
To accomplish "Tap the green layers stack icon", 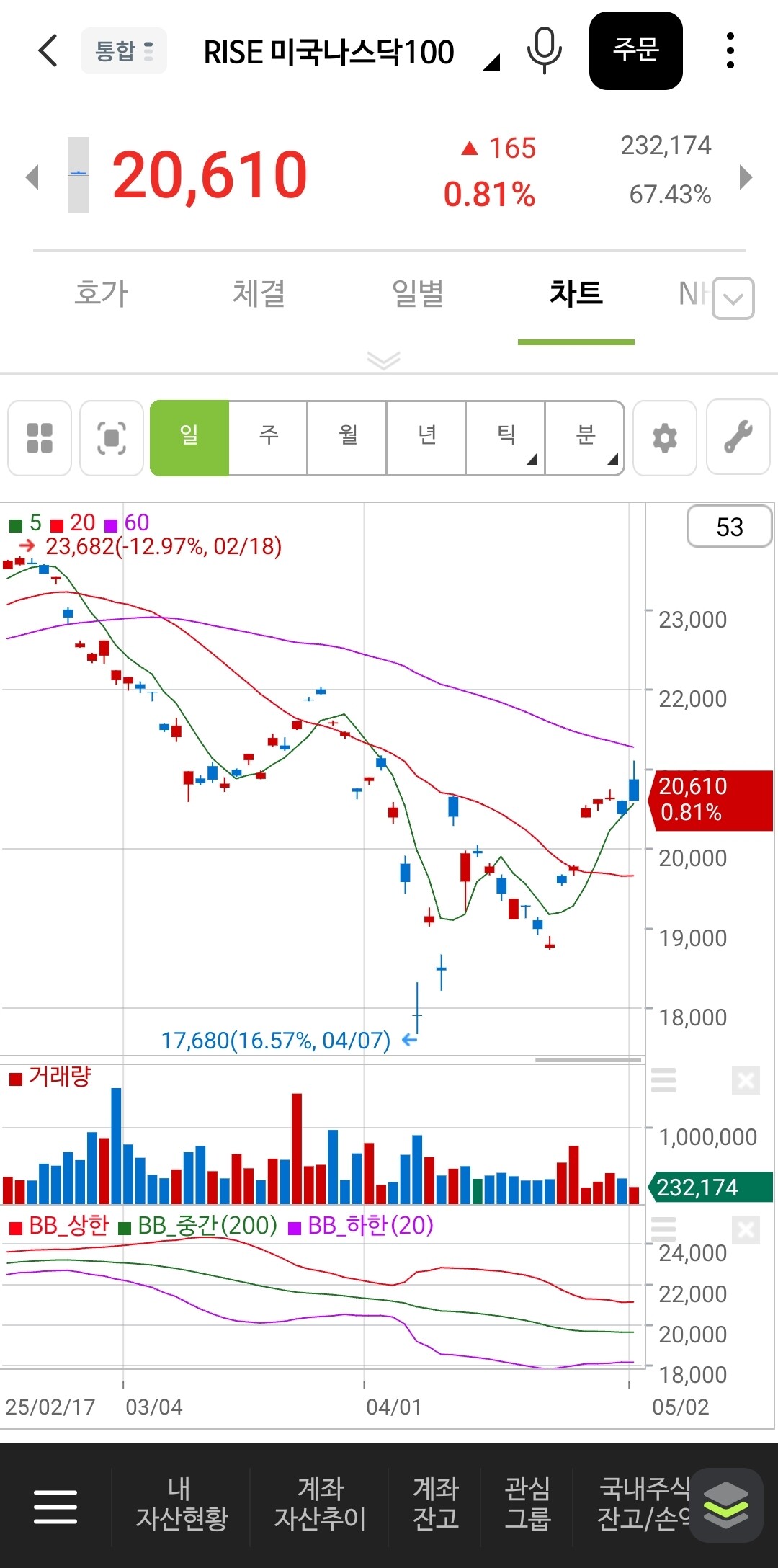I will pyautogui.click(x=726, y=1505).
